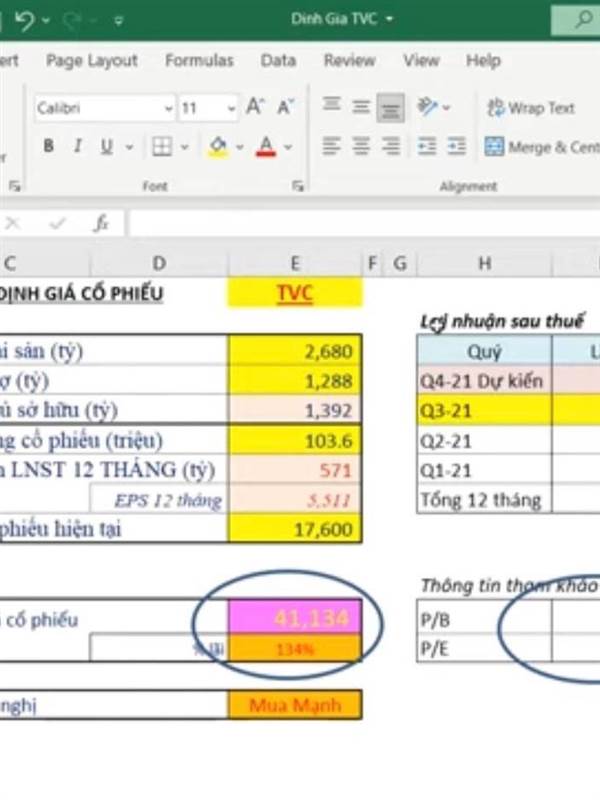
Task: Select the Q3-21 quarter cell
Action: (x=484, y=410)
